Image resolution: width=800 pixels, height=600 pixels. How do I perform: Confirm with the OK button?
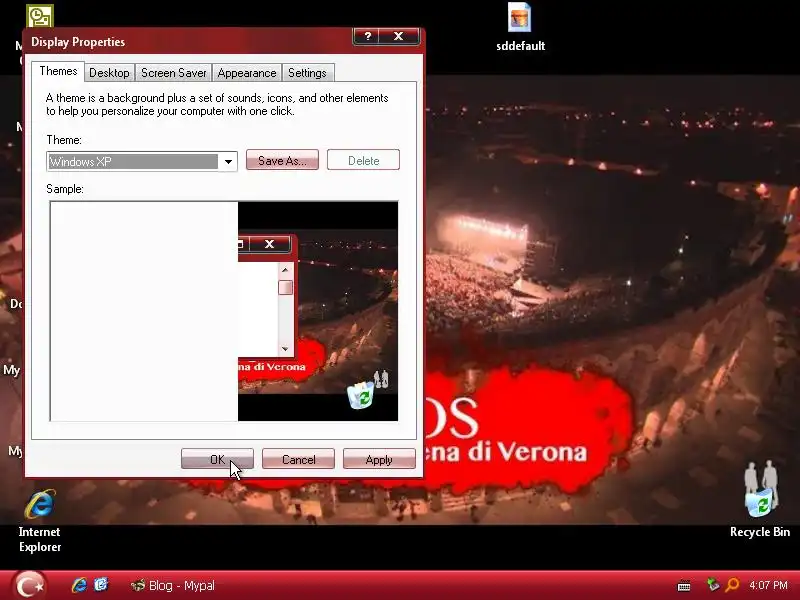tap(217, 459)
